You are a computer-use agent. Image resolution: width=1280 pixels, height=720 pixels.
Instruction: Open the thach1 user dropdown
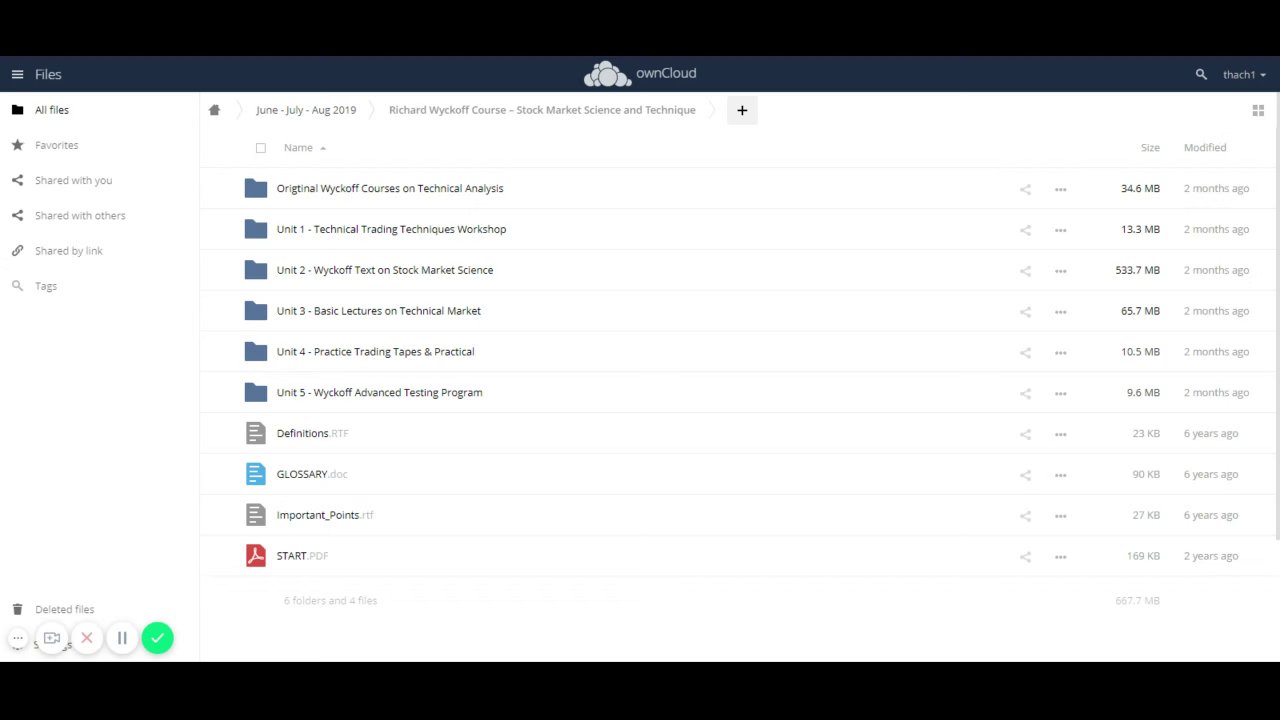click(x=1244, y=75)
